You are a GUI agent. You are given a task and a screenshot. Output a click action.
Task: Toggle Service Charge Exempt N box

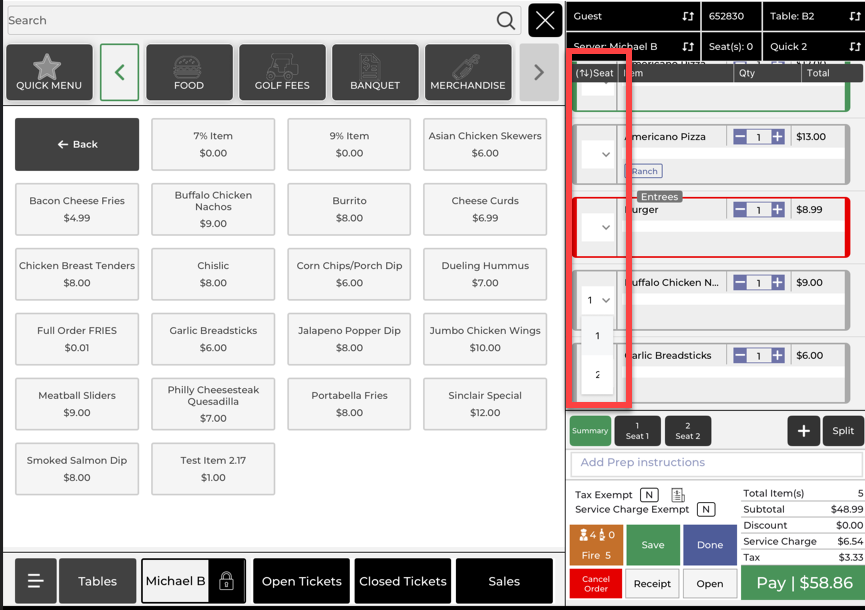pyautogui.click(x=705, y=510)
